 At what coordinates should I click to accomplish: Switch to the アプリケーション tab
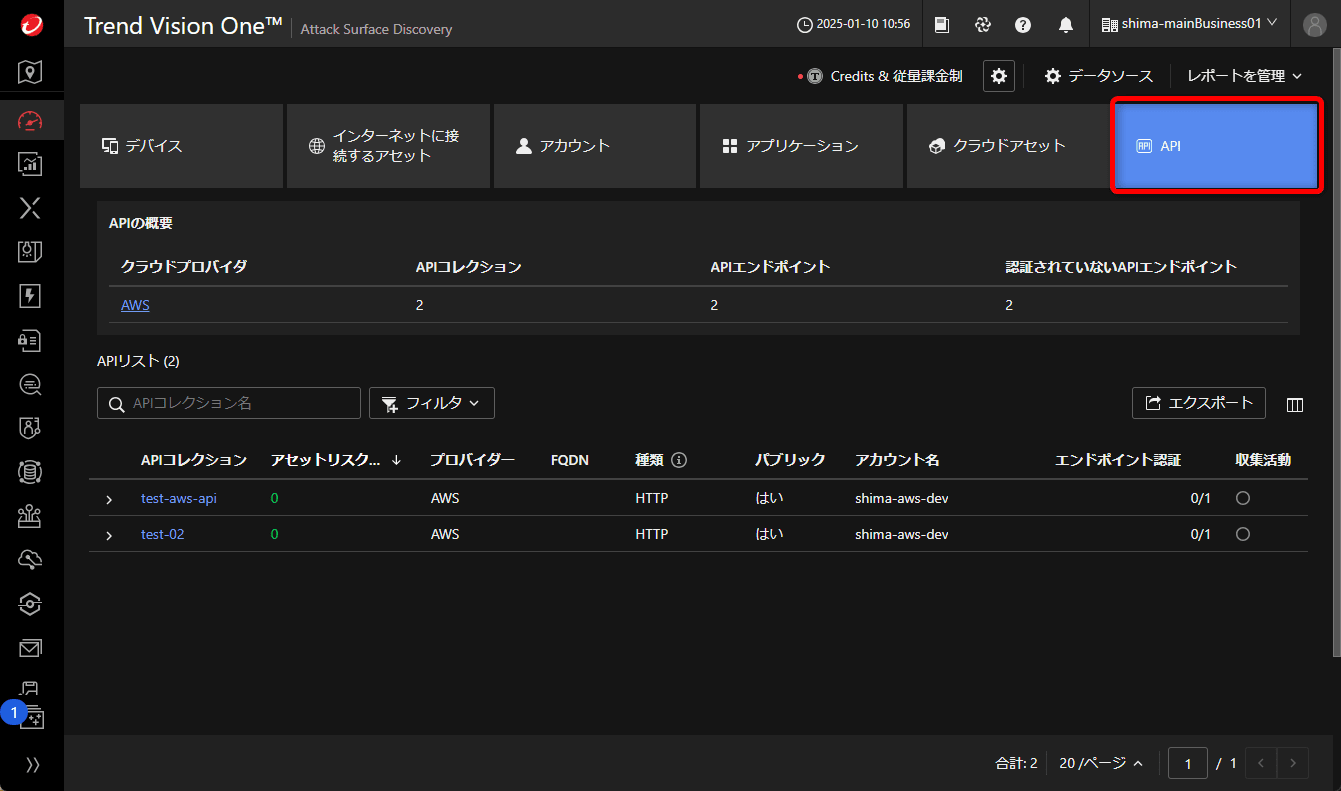pos(801,146)
